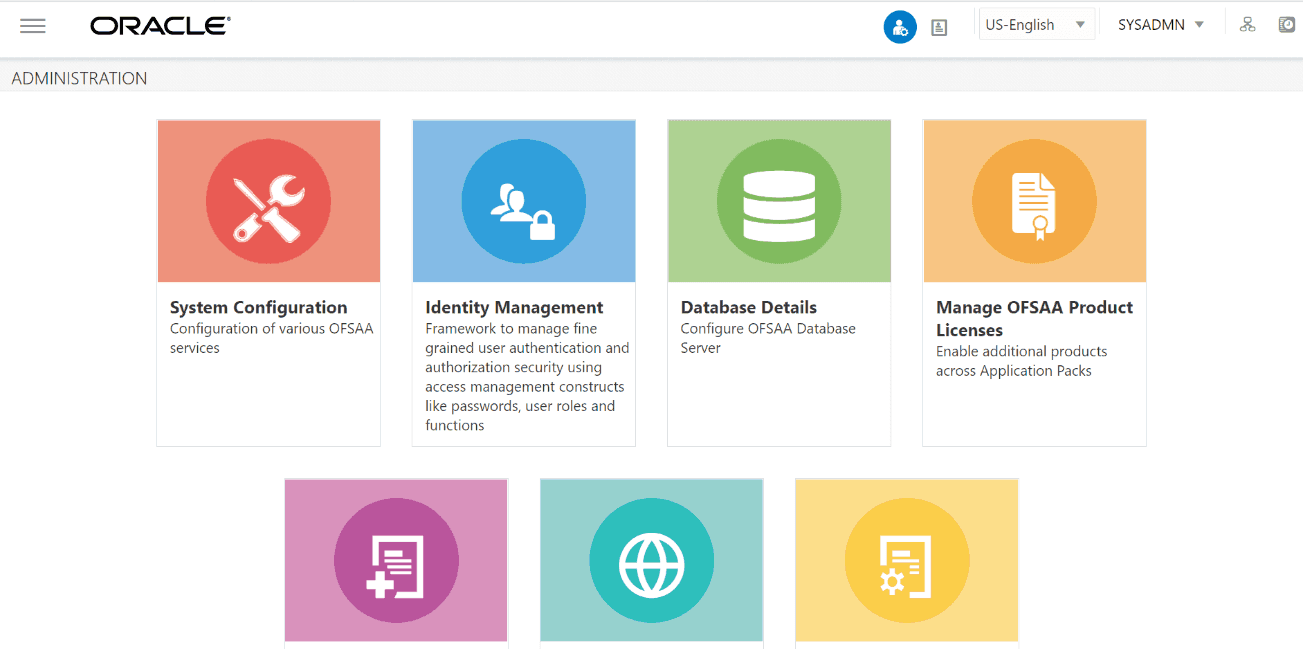Select the System Configuration wrench tool icon
The image size is (1303, 649).
pos(267,200)
